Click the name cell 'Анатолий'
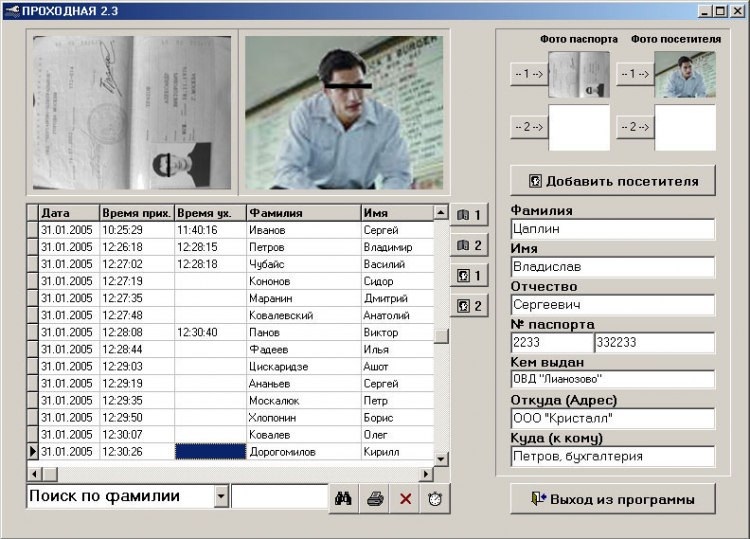 coord(397,315)
